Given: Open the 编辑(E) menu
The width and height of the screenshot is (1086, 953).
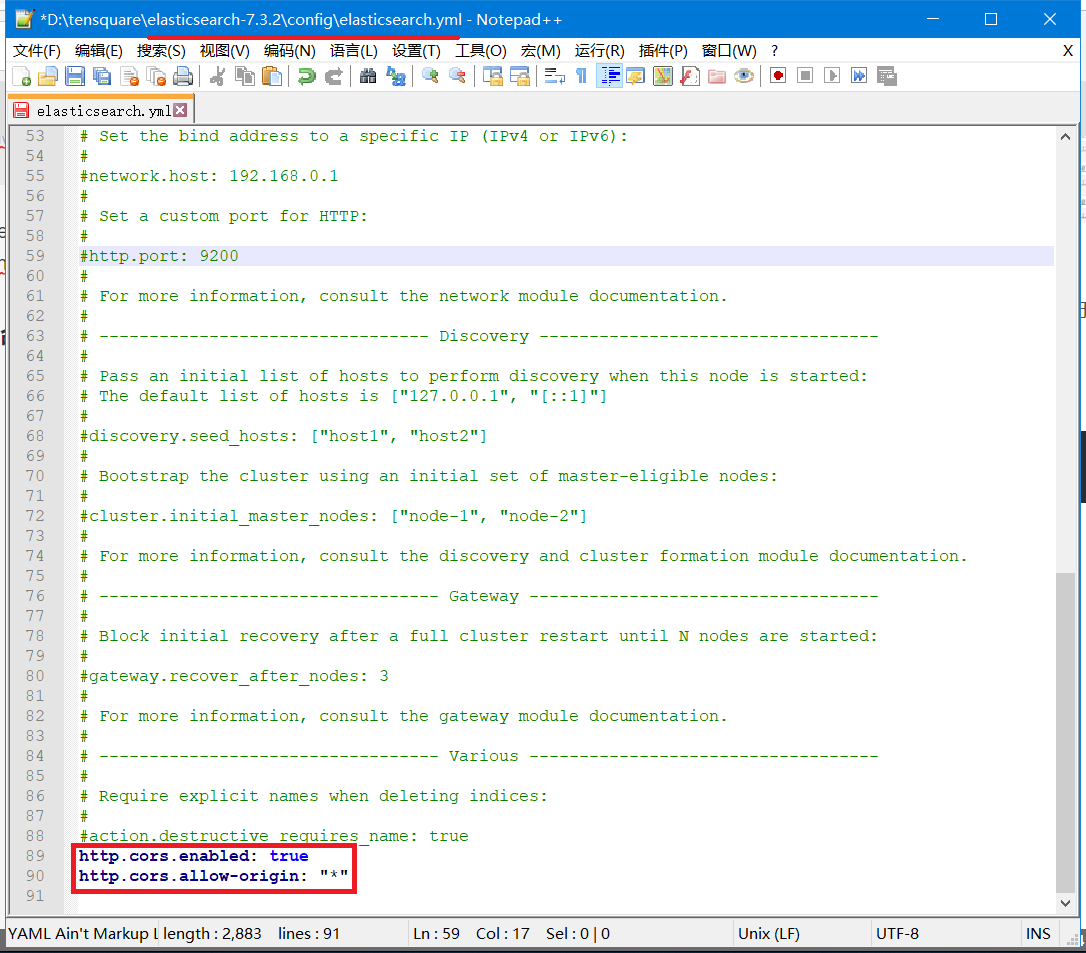Looking at the screenshot, I should point(98,51).
